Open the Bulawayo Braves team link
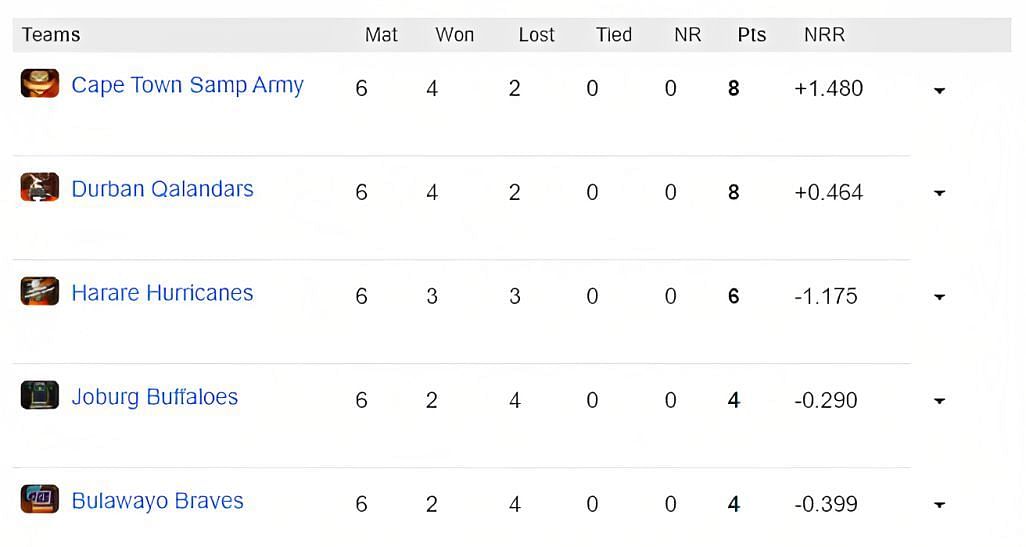The height and width of the screenshot is (547, 1026). (x=157, y=501)
